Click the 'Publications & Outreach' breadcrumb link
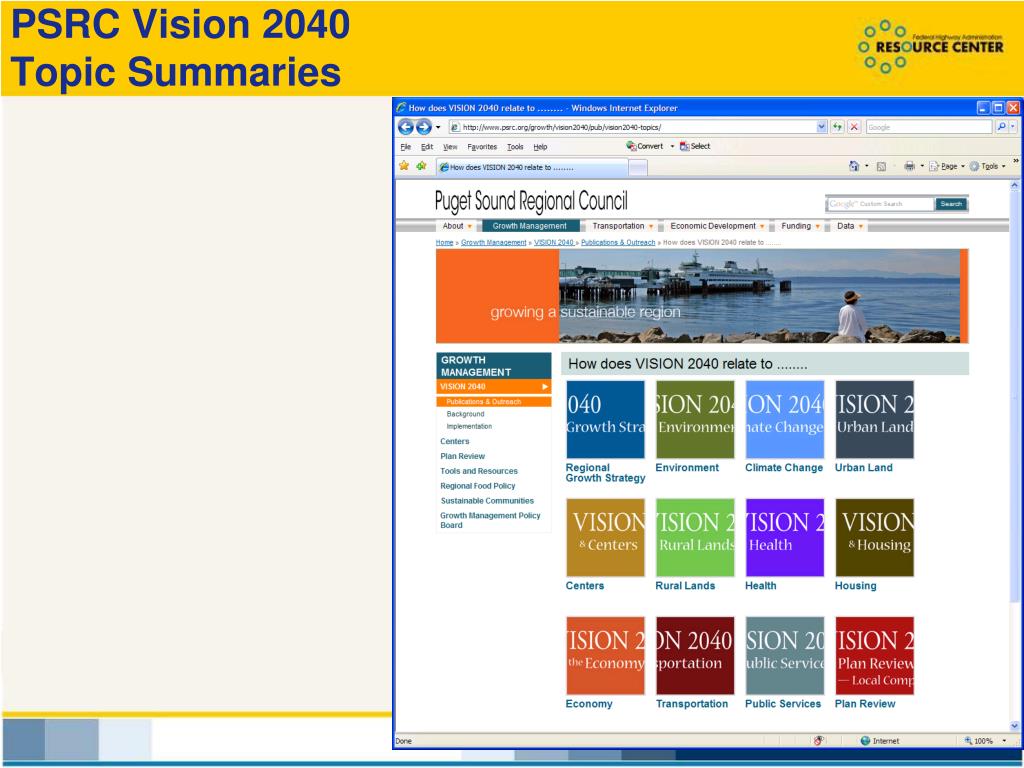This screenshot has height=768, width=1024. tap(618, 242)
